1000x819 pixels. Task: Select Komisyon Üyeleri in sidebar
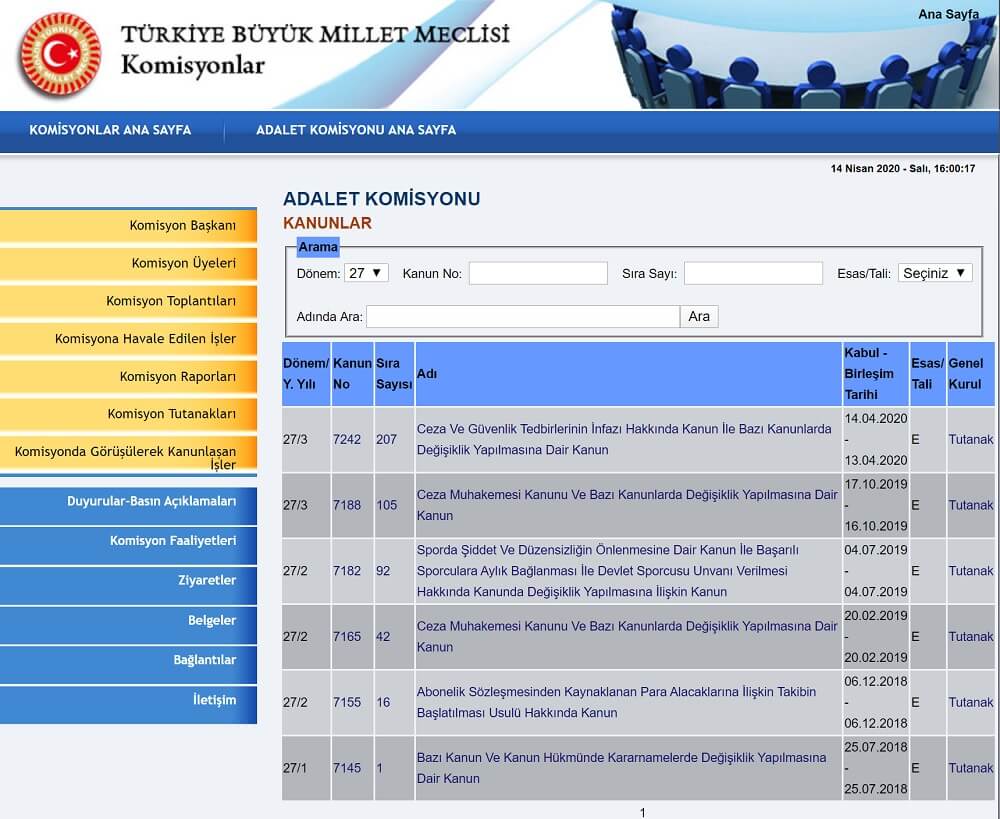183,263
